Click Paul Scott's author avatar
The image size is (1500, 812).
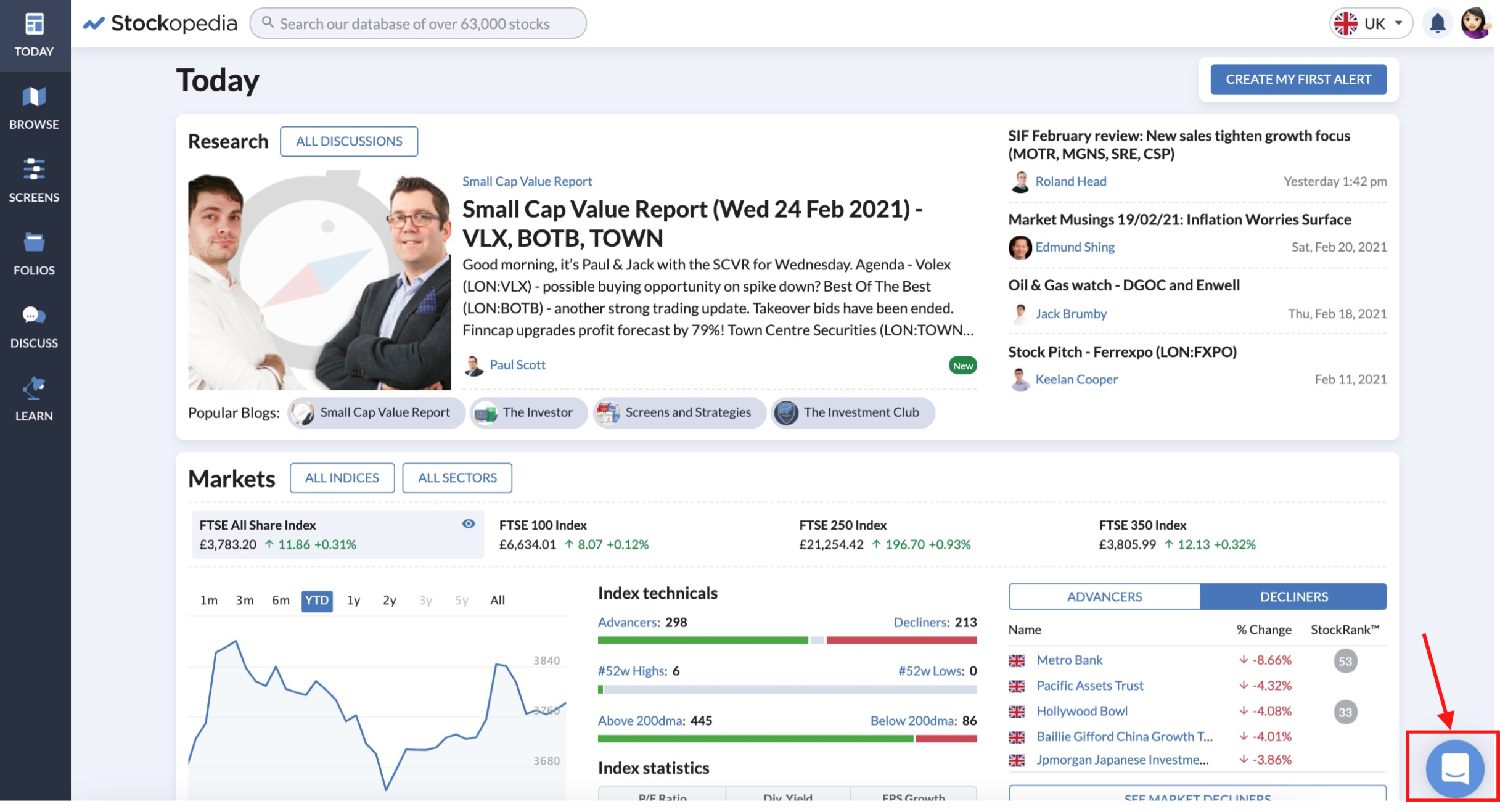[473, 365]
